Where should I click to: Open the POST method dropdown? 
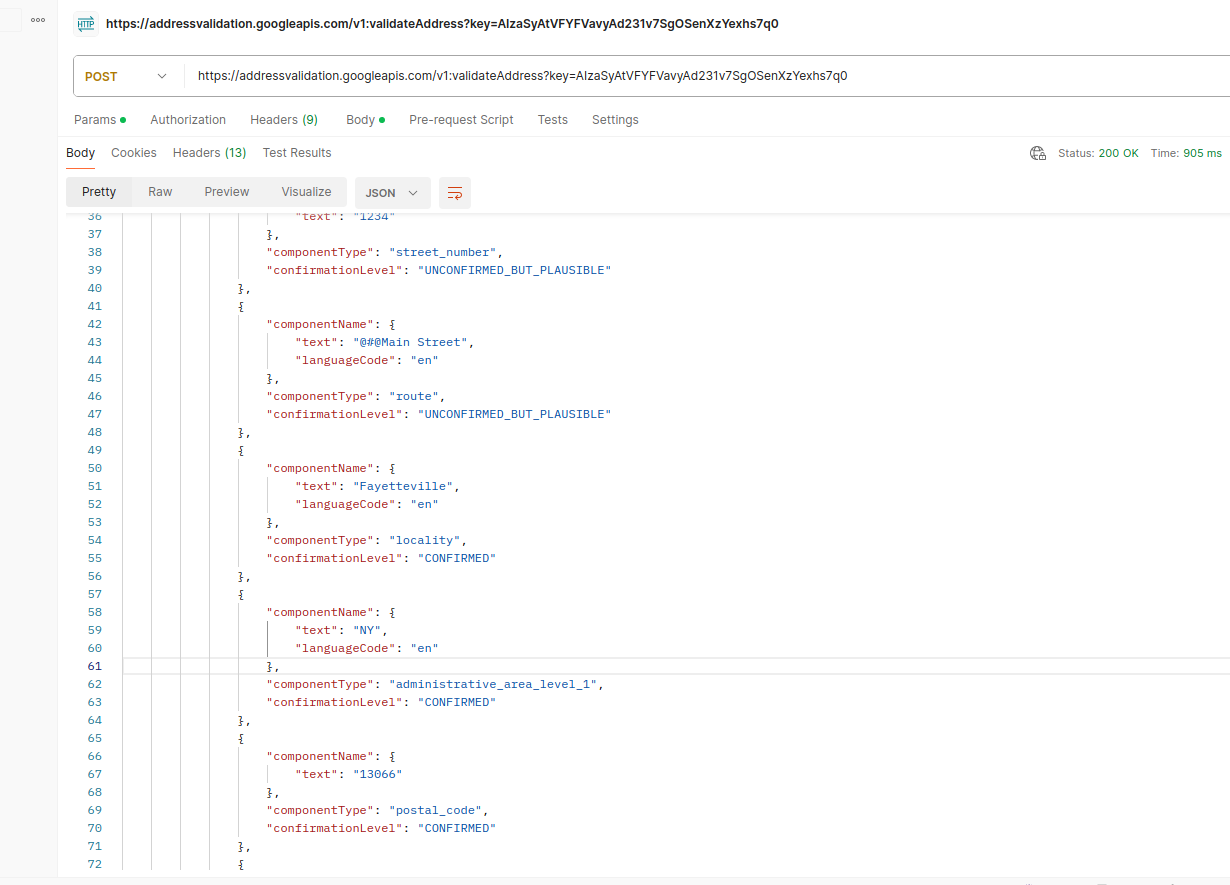[127, 76]
